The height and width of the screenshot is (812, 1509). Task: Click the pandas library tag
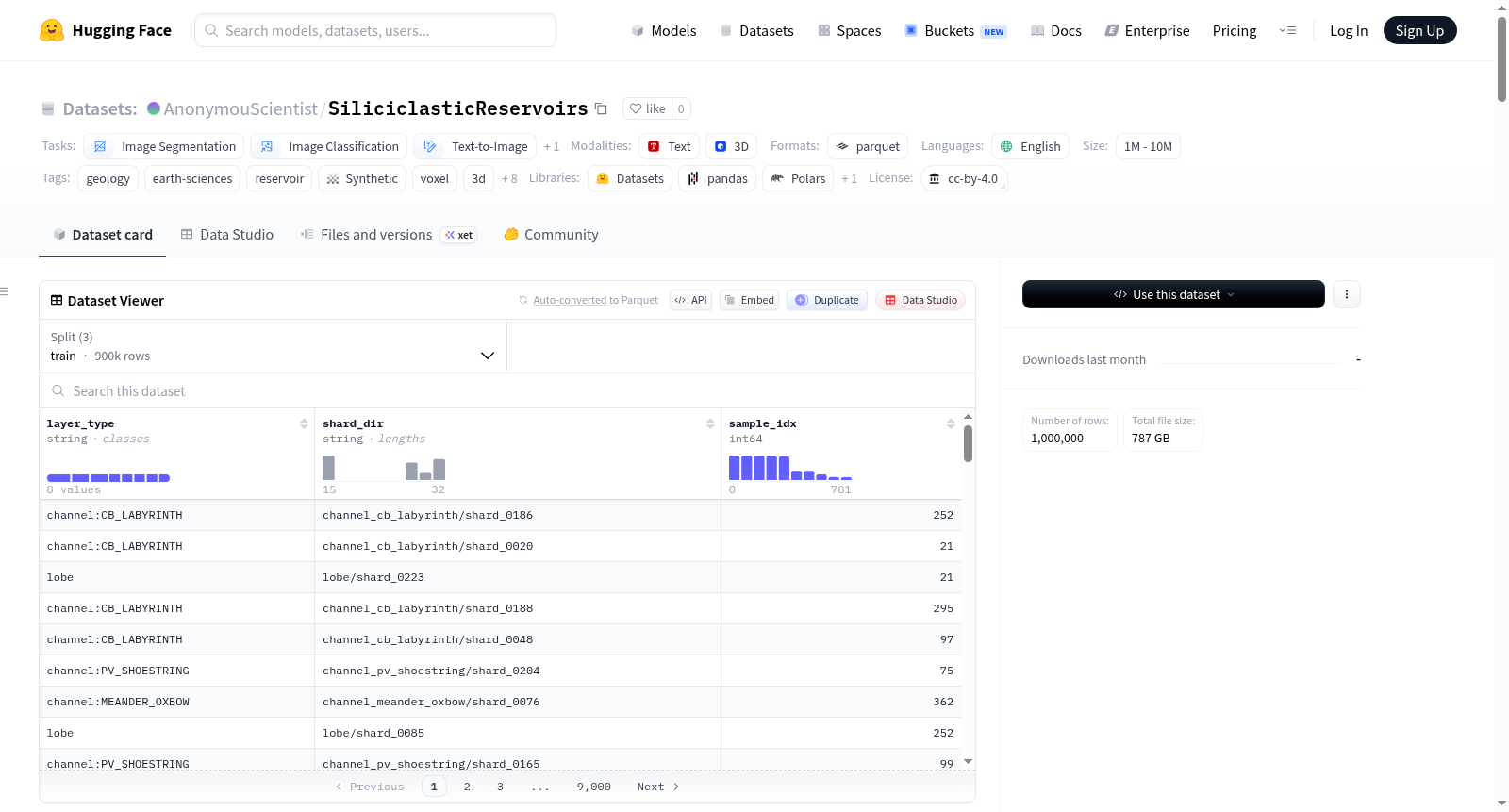[717, 178]
